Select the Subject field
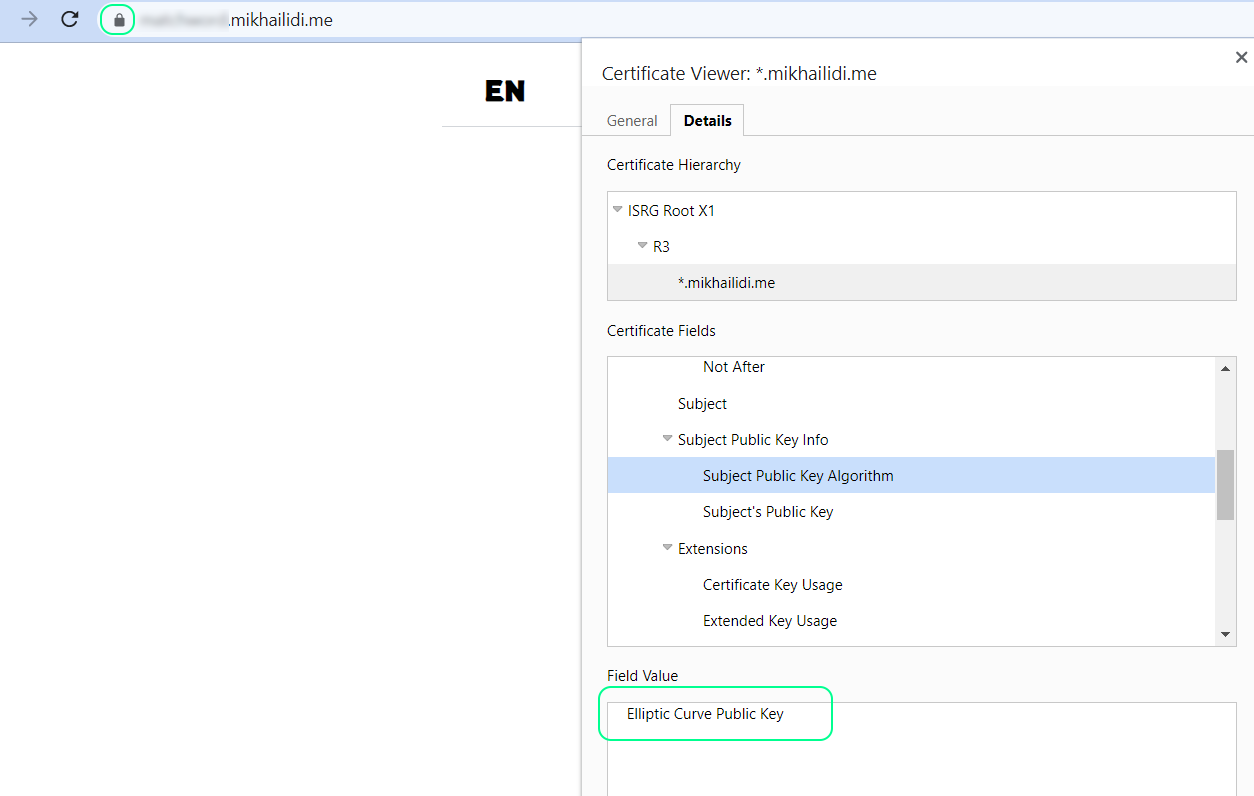 [x=702, y=404]
